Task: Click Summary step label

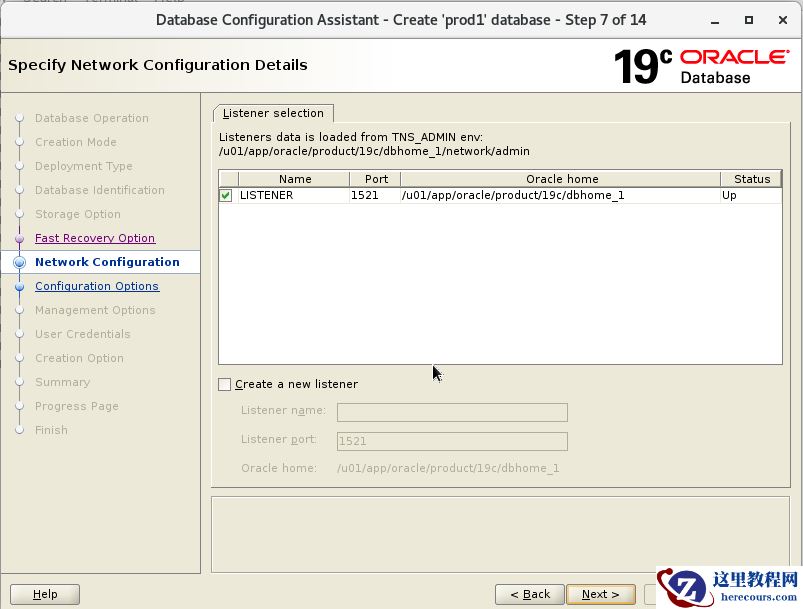Action: [x=62, y=382]
